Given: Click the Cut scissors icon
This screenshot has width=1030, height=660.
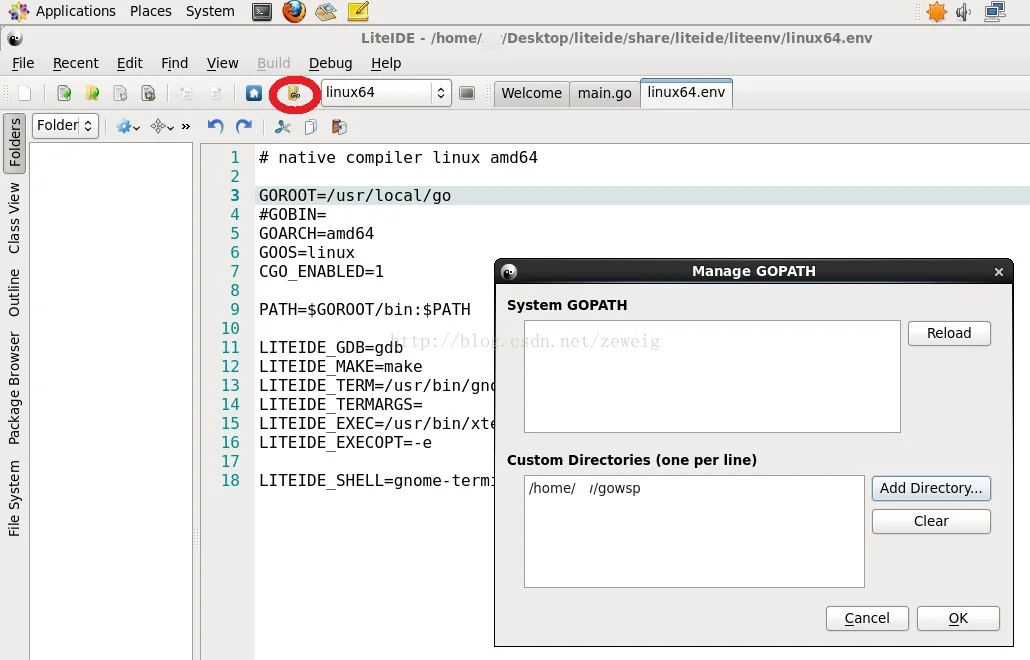Looking at the screenshot, I should click(x=283, y=126).
